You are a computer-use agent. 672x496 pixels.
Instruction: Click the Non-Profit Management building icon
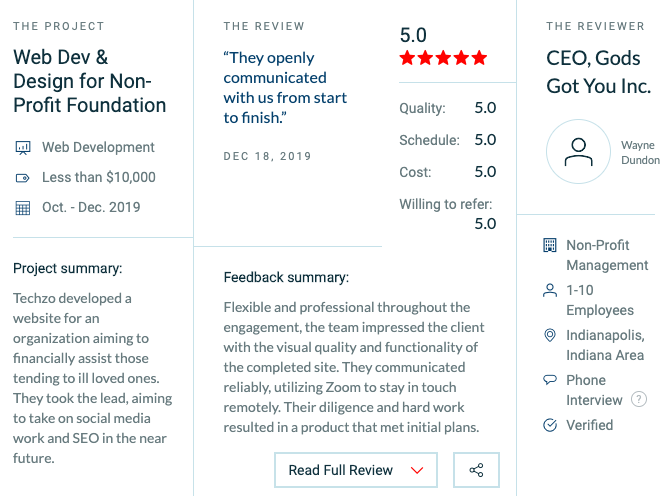point(550,245)
